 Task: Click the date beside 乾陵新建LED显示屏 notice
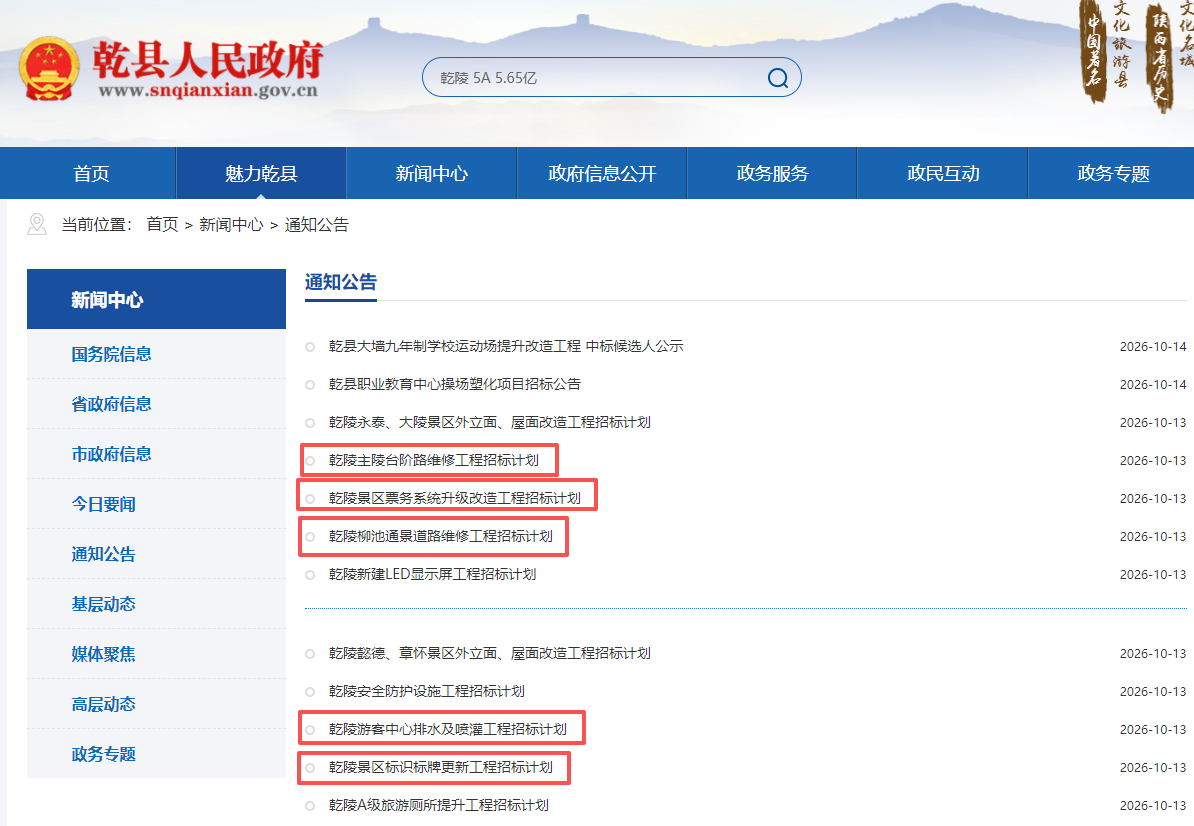coord(1153,574)
